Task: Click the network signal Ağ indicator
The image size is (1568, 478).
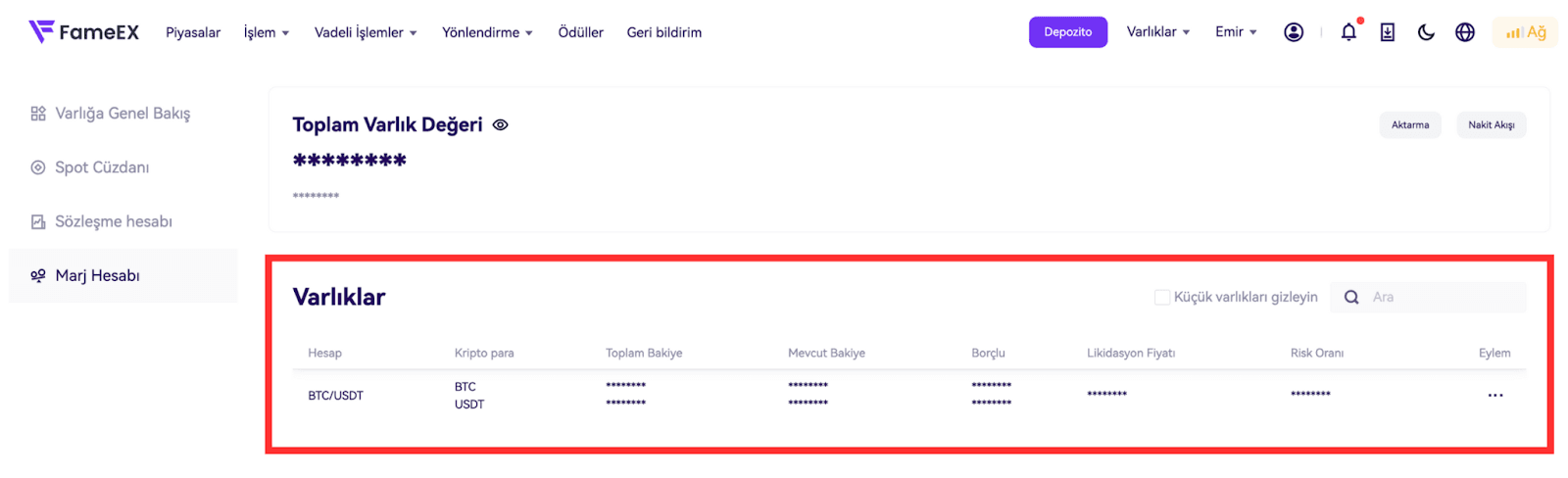Action: [1526, 32]
